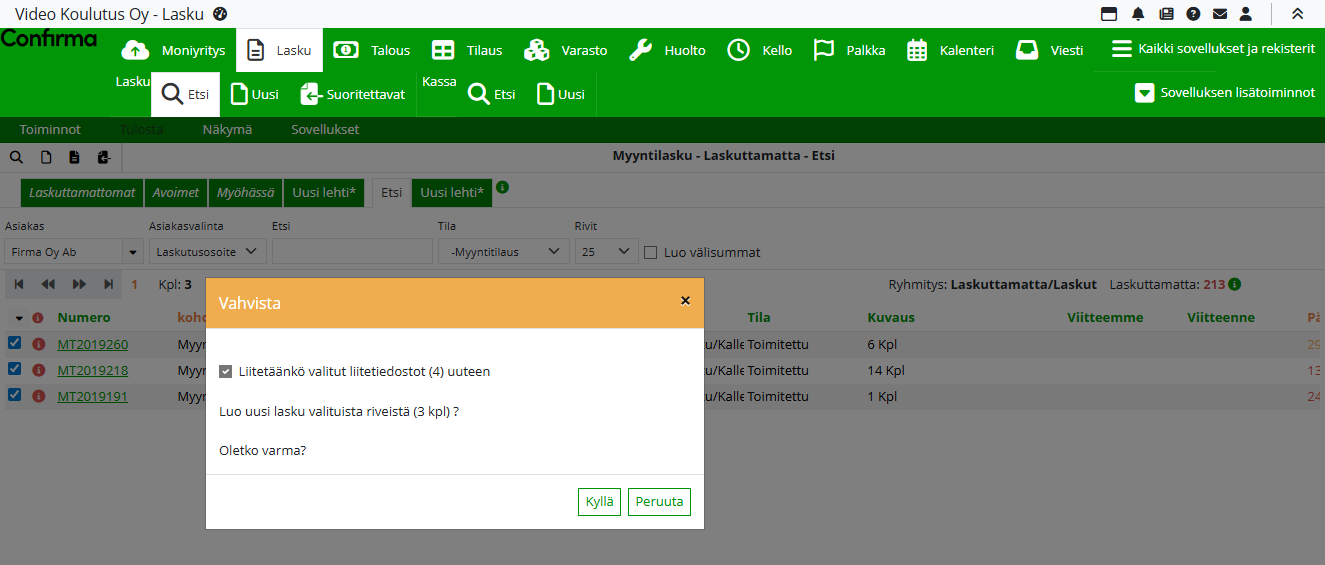Click the user profile icon
The image size is (1325, 565).
click(1246, 14)
